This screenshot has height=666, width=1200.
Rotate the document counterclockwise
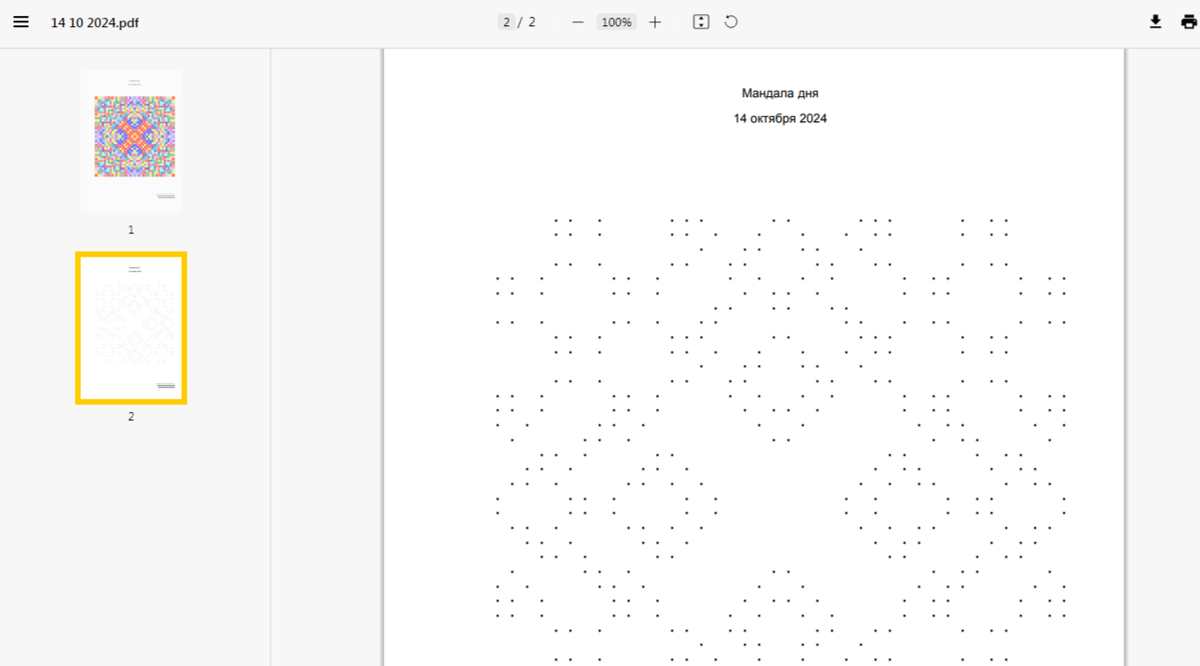(x=731, y=22)
